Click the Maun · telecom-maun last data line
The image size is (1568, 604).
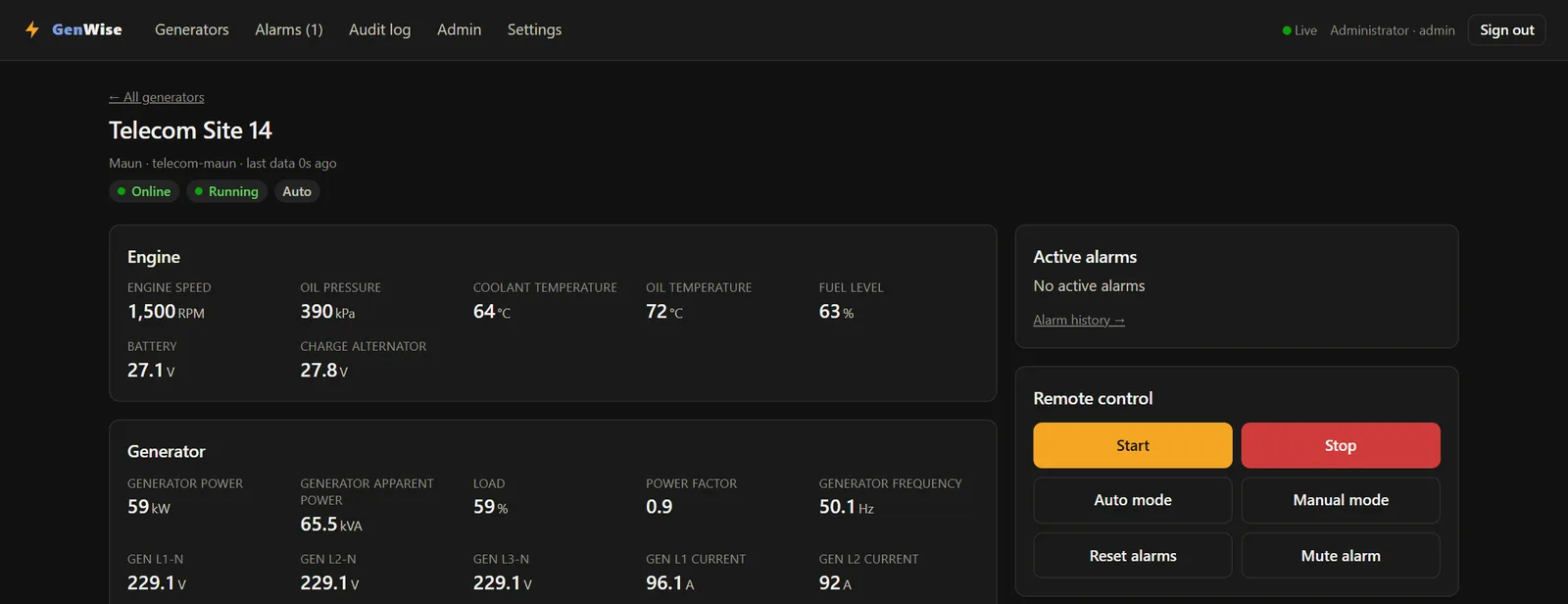(222, 163)
